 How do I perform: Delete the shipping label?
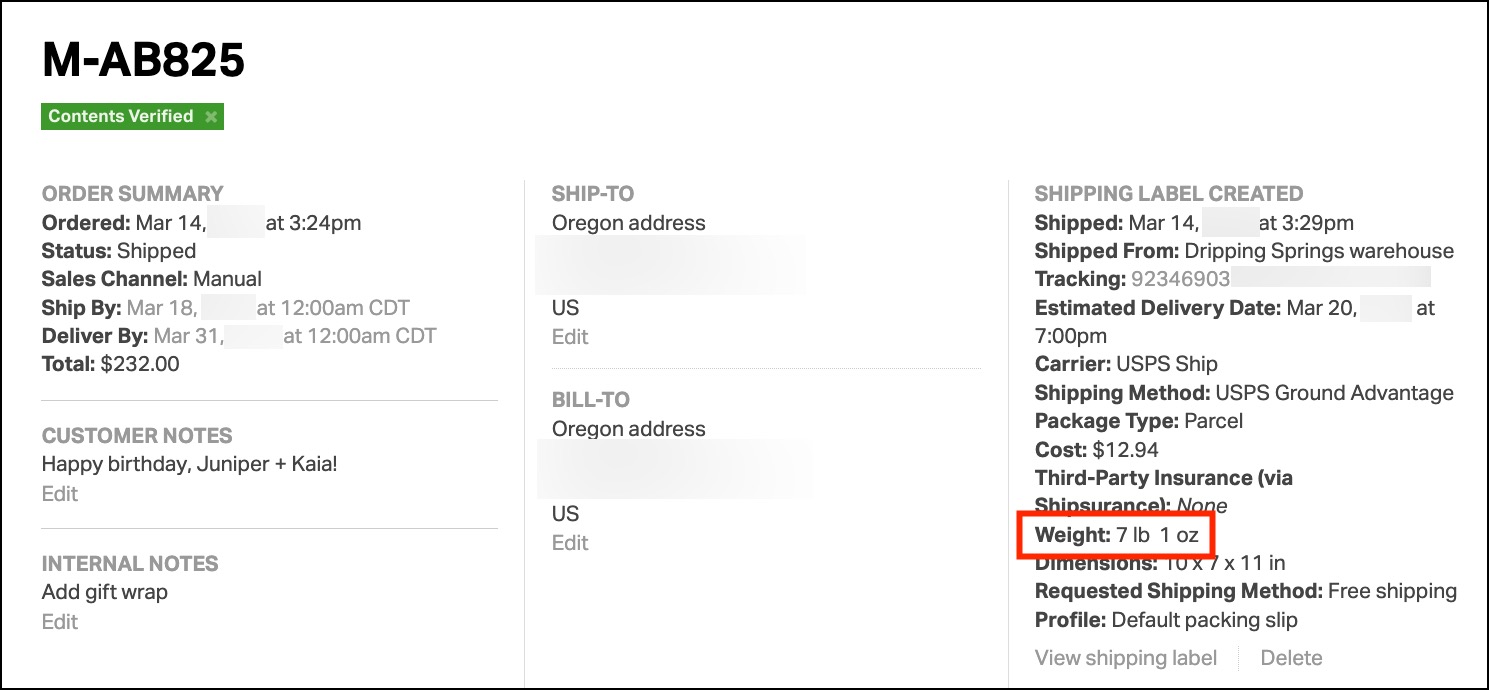[1291, 657]
